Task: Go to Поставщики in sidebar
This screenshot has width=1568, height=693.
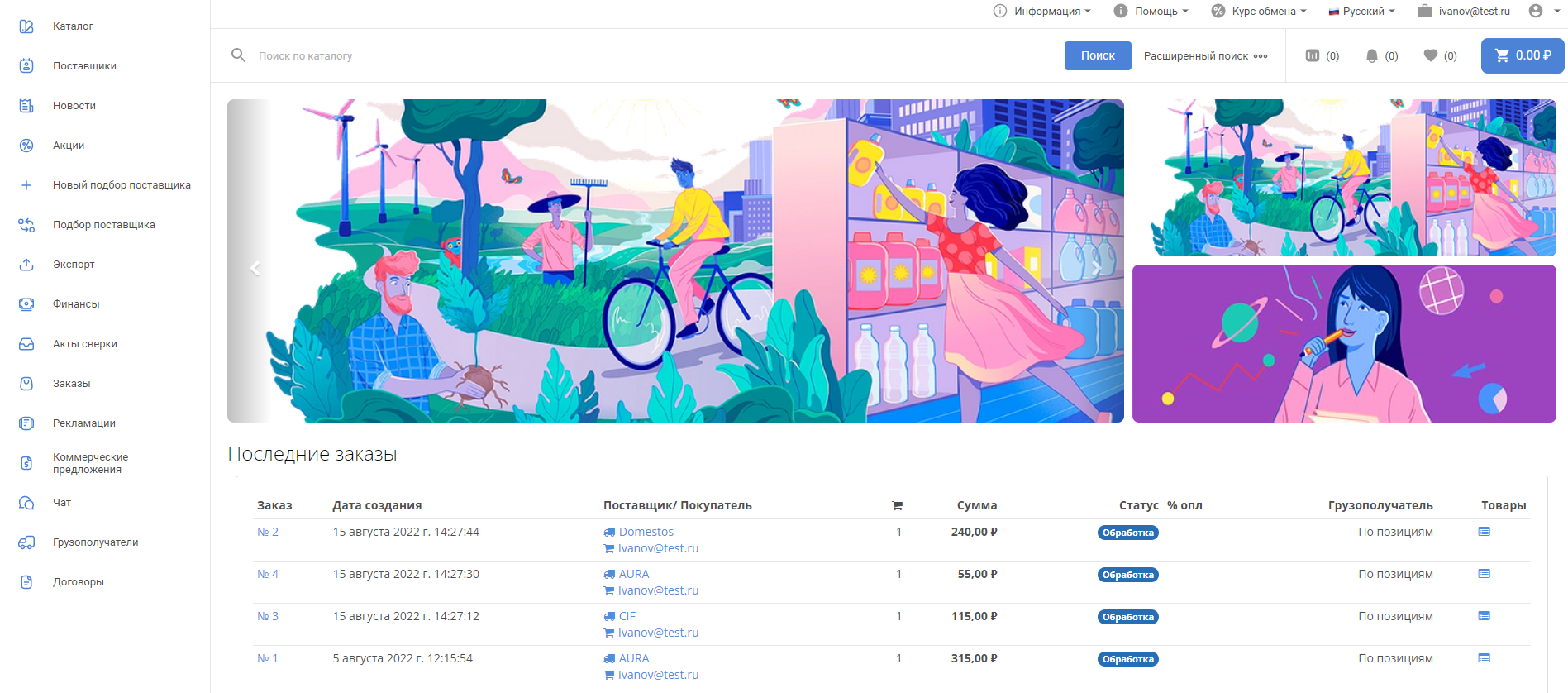Action: point(84,66)
